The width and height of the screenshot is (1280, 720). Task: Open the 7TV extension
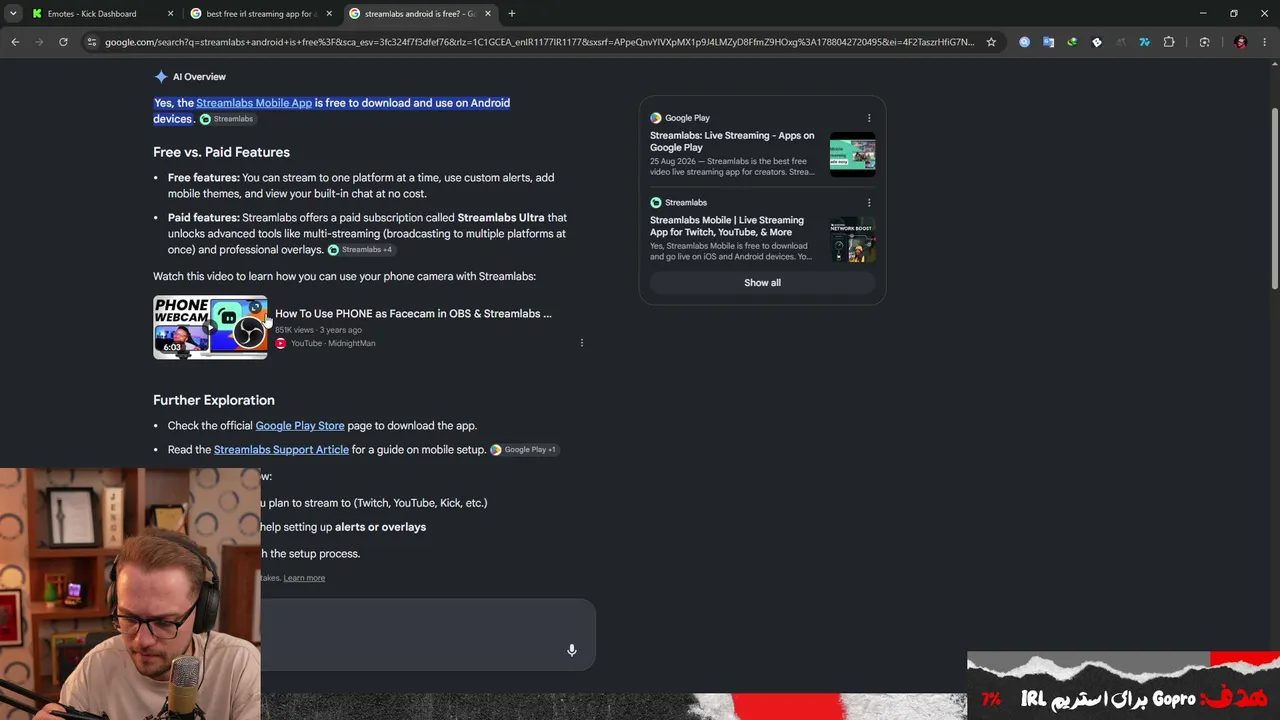(x=1144, y=42)
